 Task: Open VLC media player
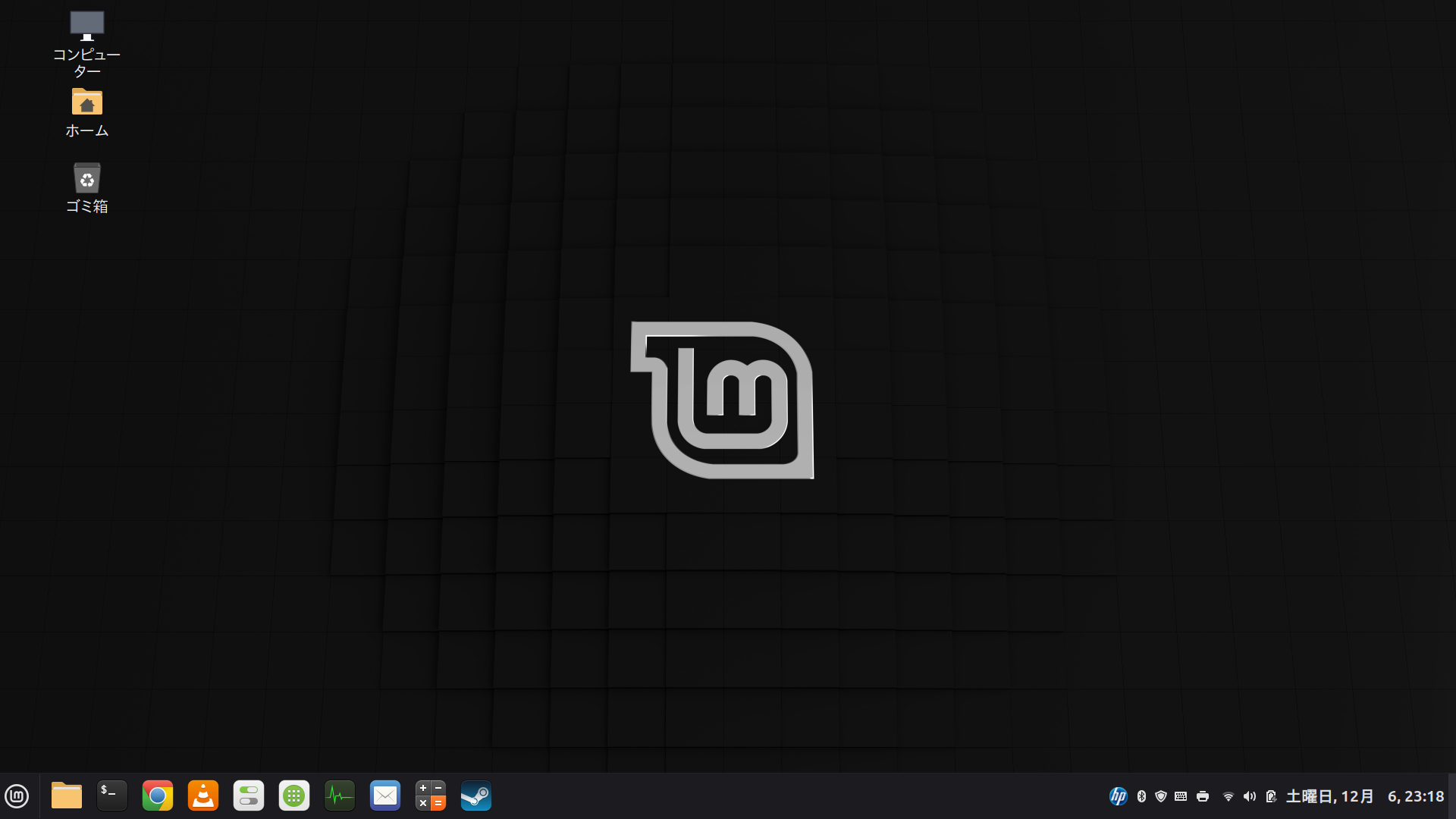tap(203, 796)
